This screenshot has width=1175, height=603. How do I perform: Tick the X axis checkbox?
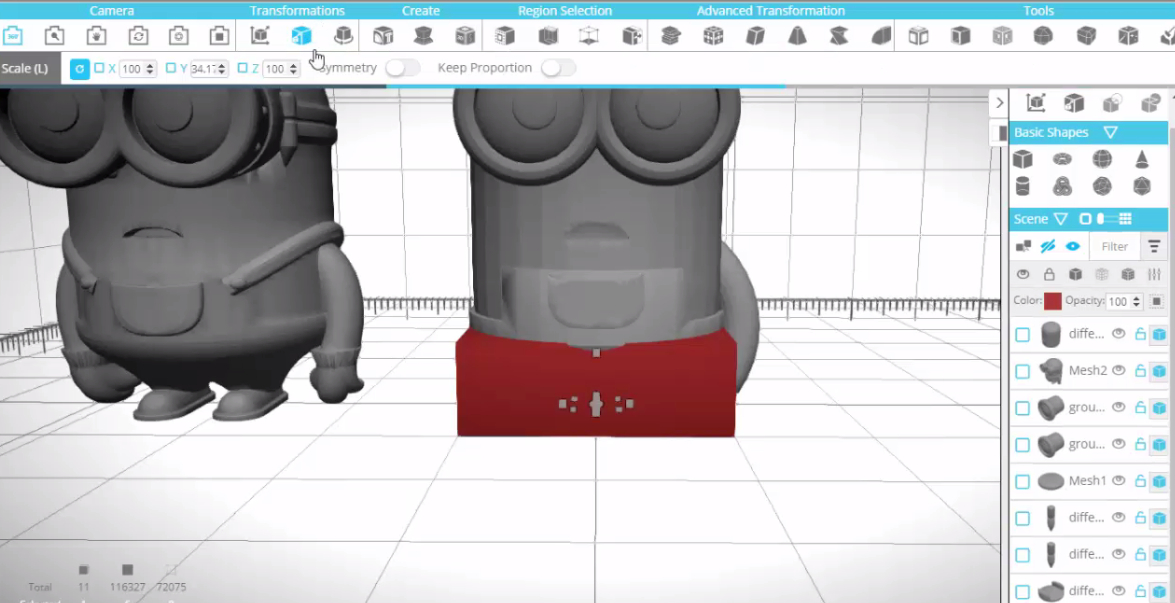point(99,68)
